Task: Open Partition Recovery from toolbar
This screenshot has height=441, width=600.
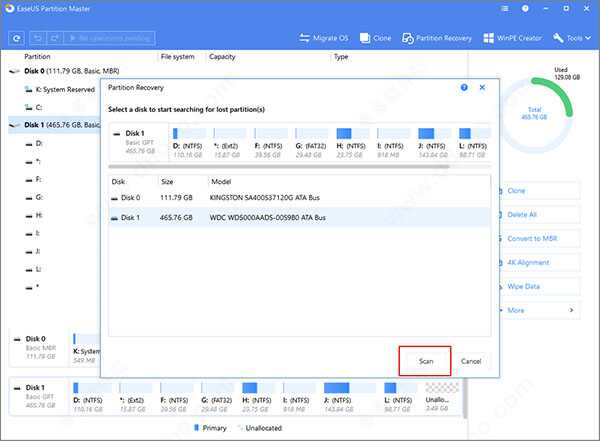Action: coord(437,38)
